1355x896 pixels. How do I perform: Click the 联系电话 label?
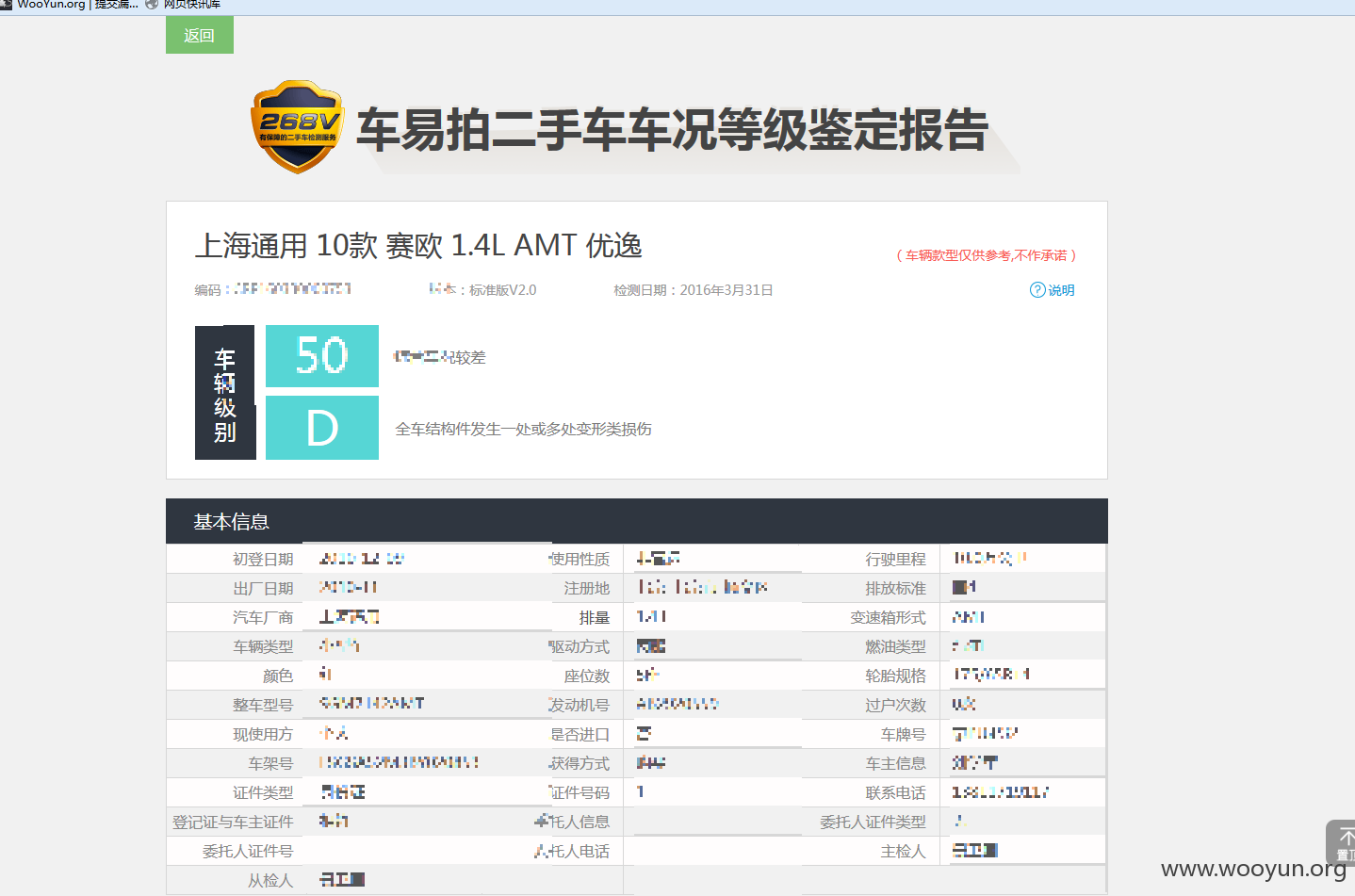[896, 793]
